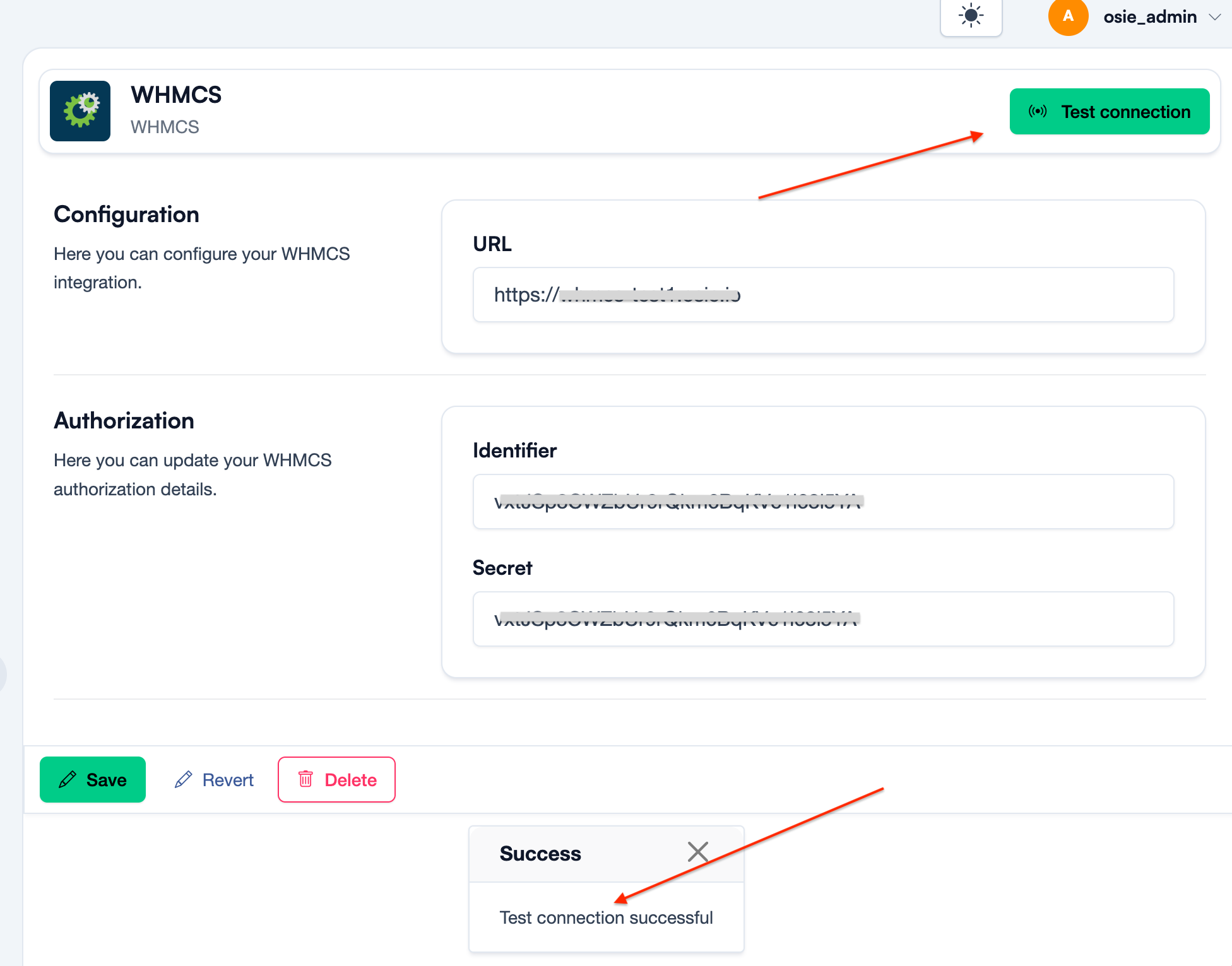This screenshot has width=1232, height=966.
Task: Save the WHMCS integration settings
Action: pos(93,780)
